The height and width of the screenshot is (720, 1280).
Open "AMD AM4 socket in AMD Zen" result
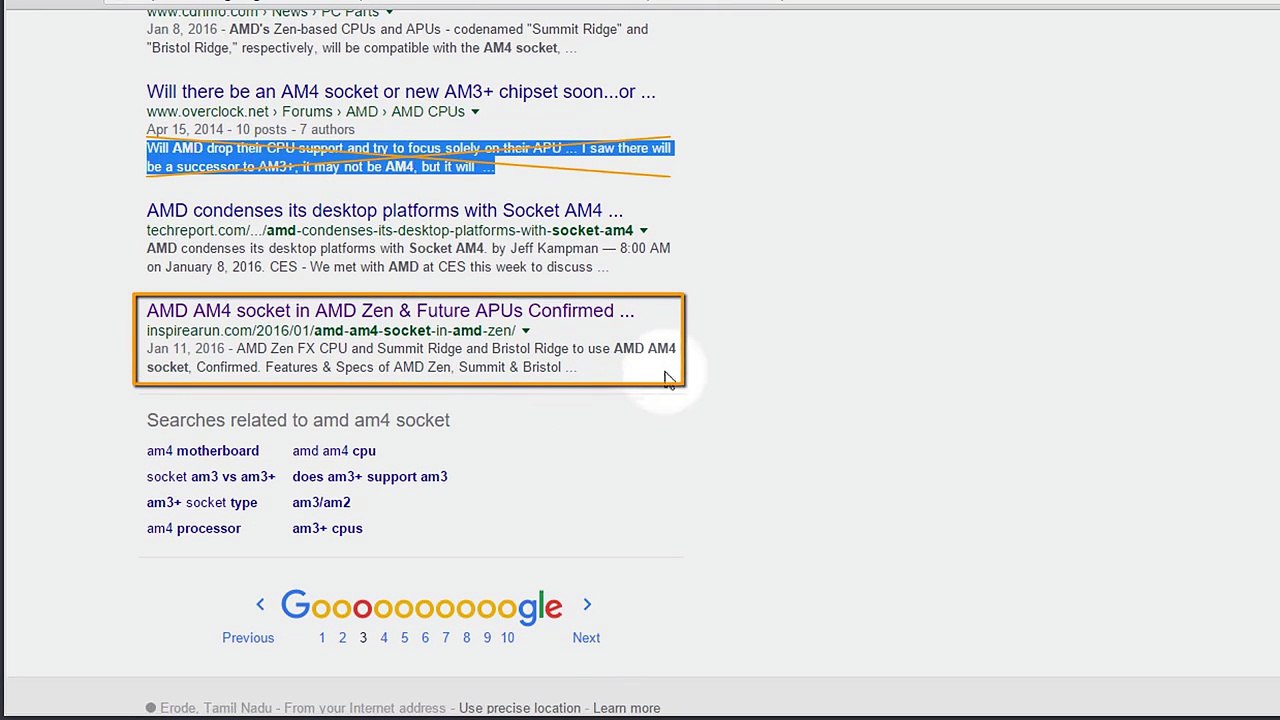click(x=390, y=311)
